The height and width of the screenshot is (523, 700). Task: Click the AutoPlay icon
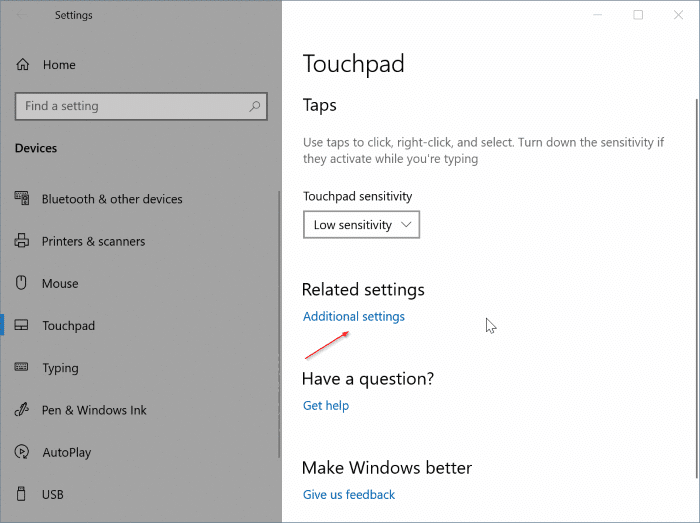pyautogui.click(x=21, y=452)
